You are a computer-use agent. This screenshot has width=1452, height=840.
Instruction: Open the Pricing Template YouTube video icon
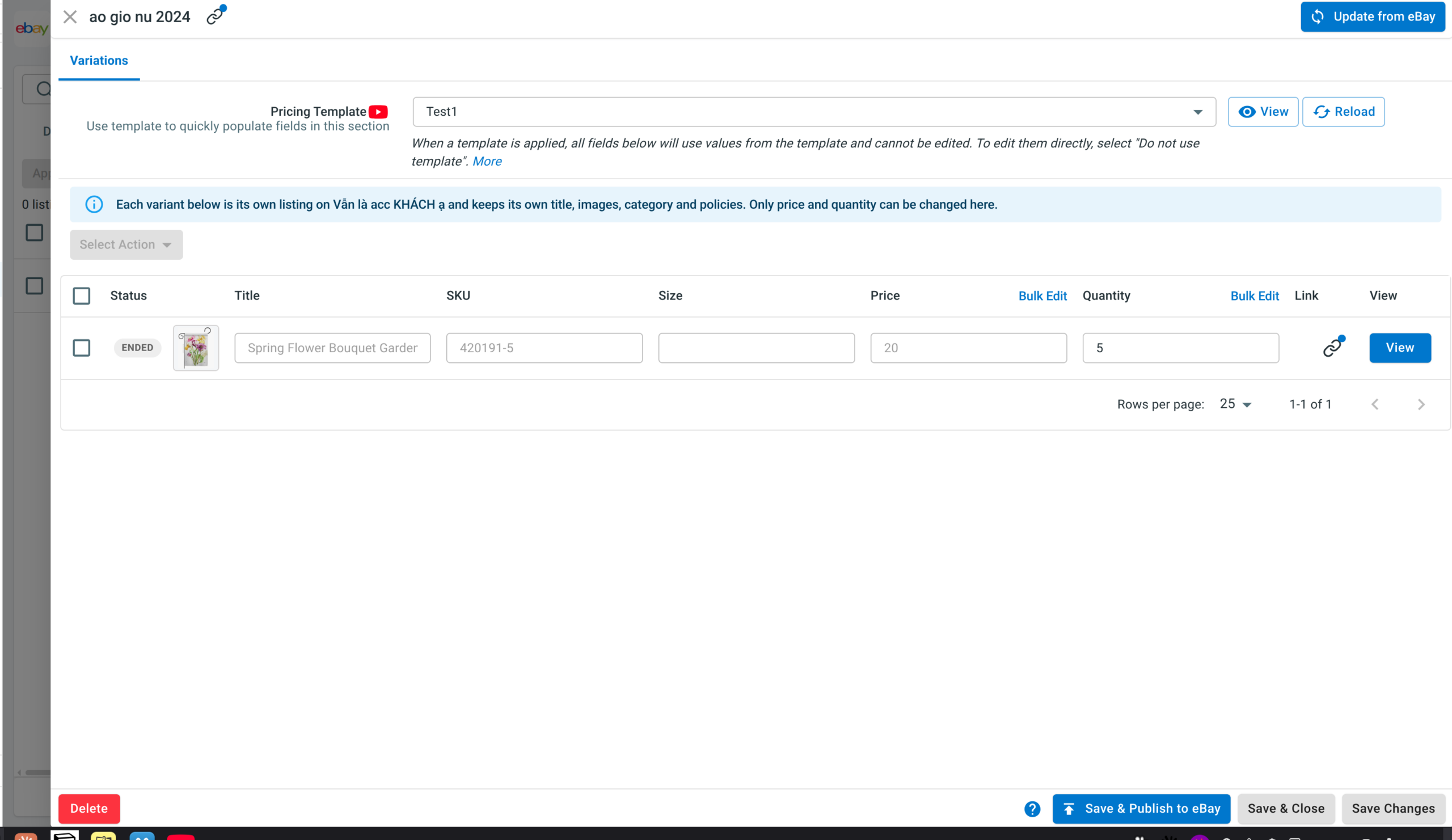378,112
